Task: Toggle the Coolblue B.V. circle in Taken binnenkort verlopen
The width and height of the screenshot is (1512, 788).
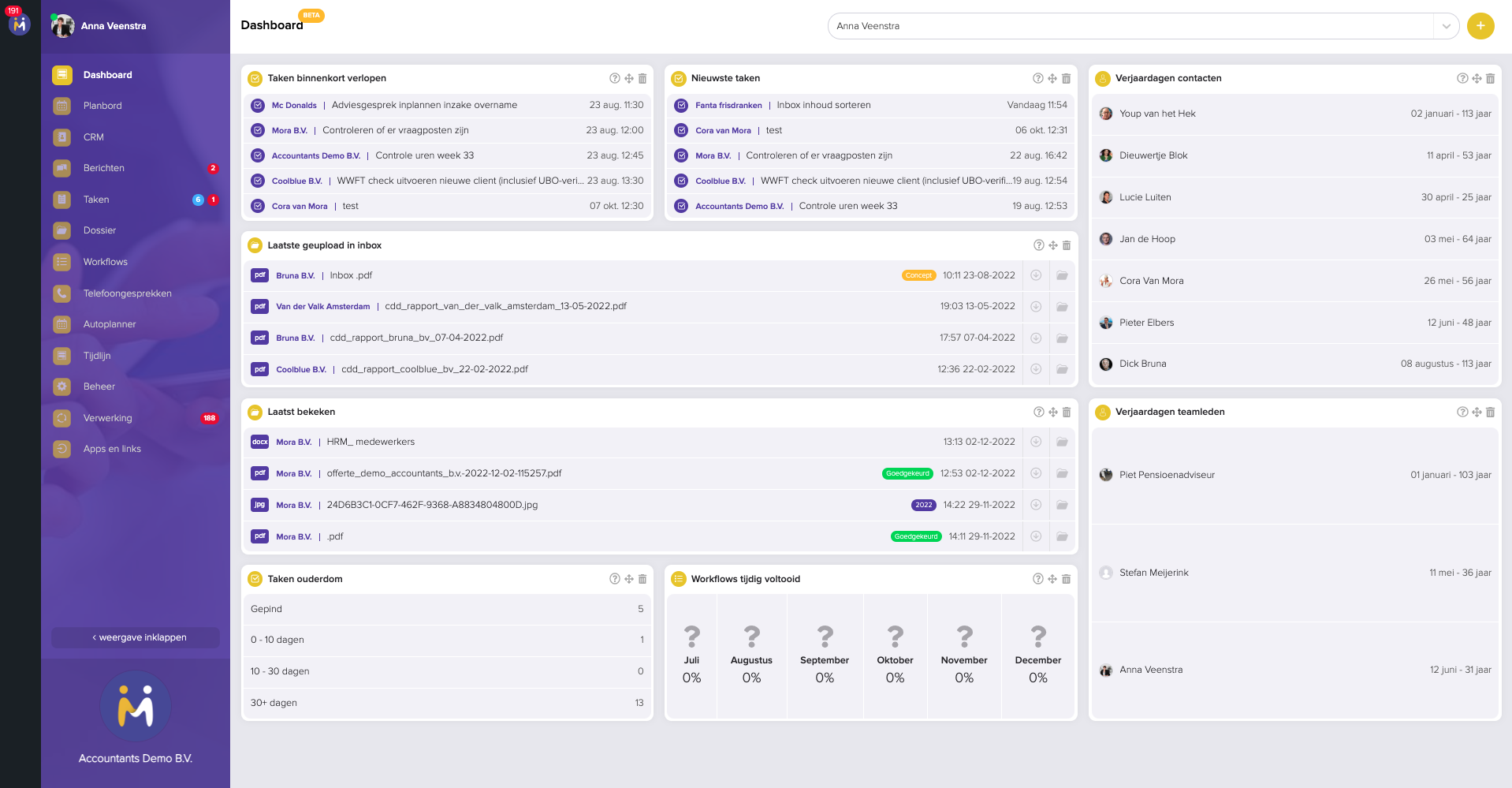Action: (258, 181)
